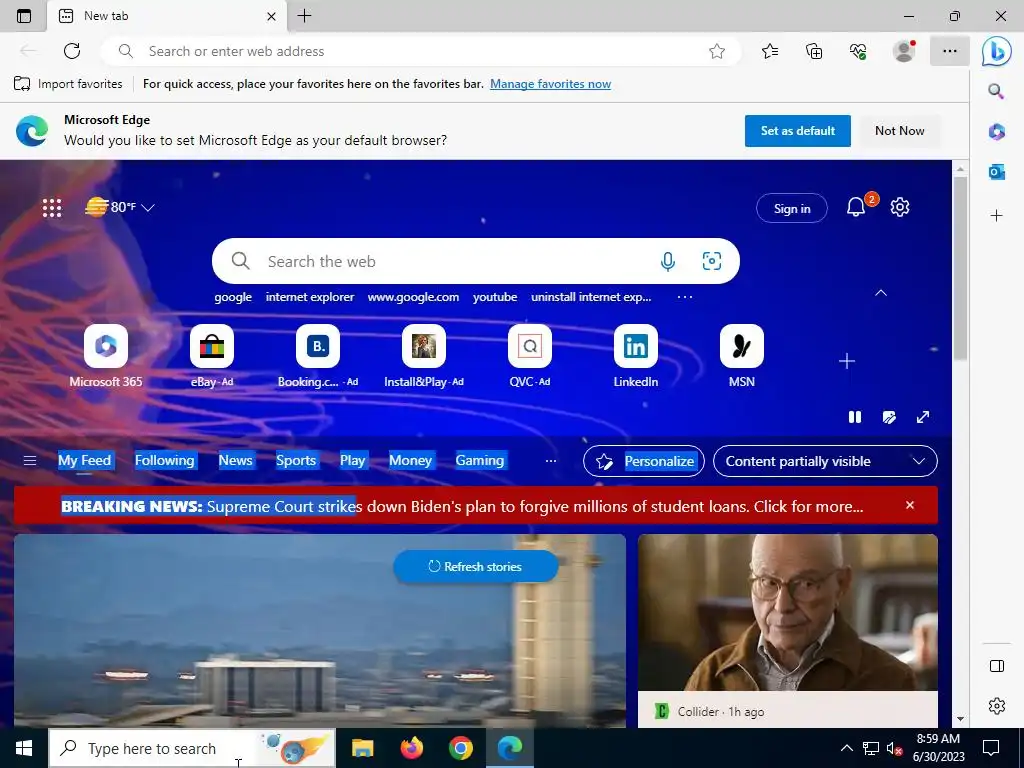
Task: Start voice search microphone icon
Action: tap(667, 262)
